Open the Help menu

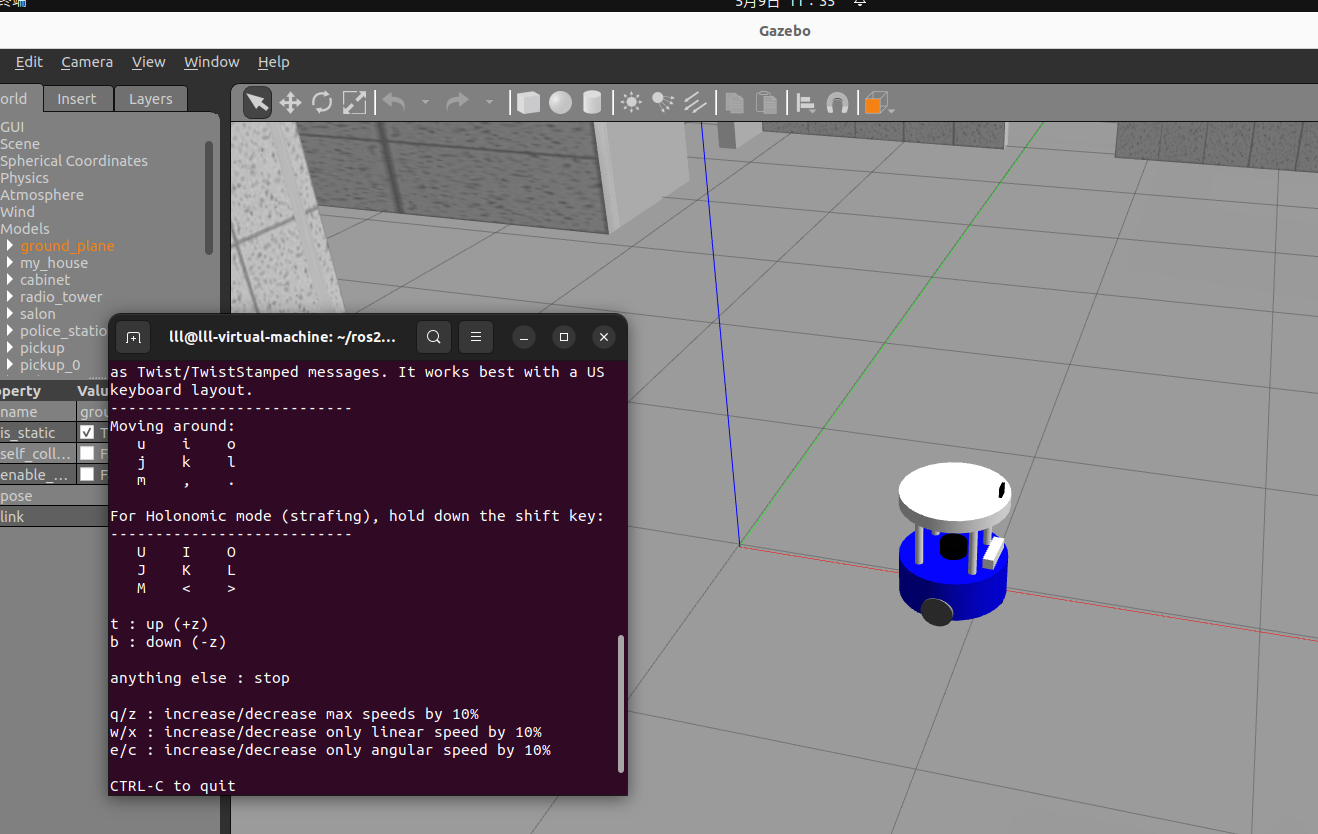coord(273,62)
